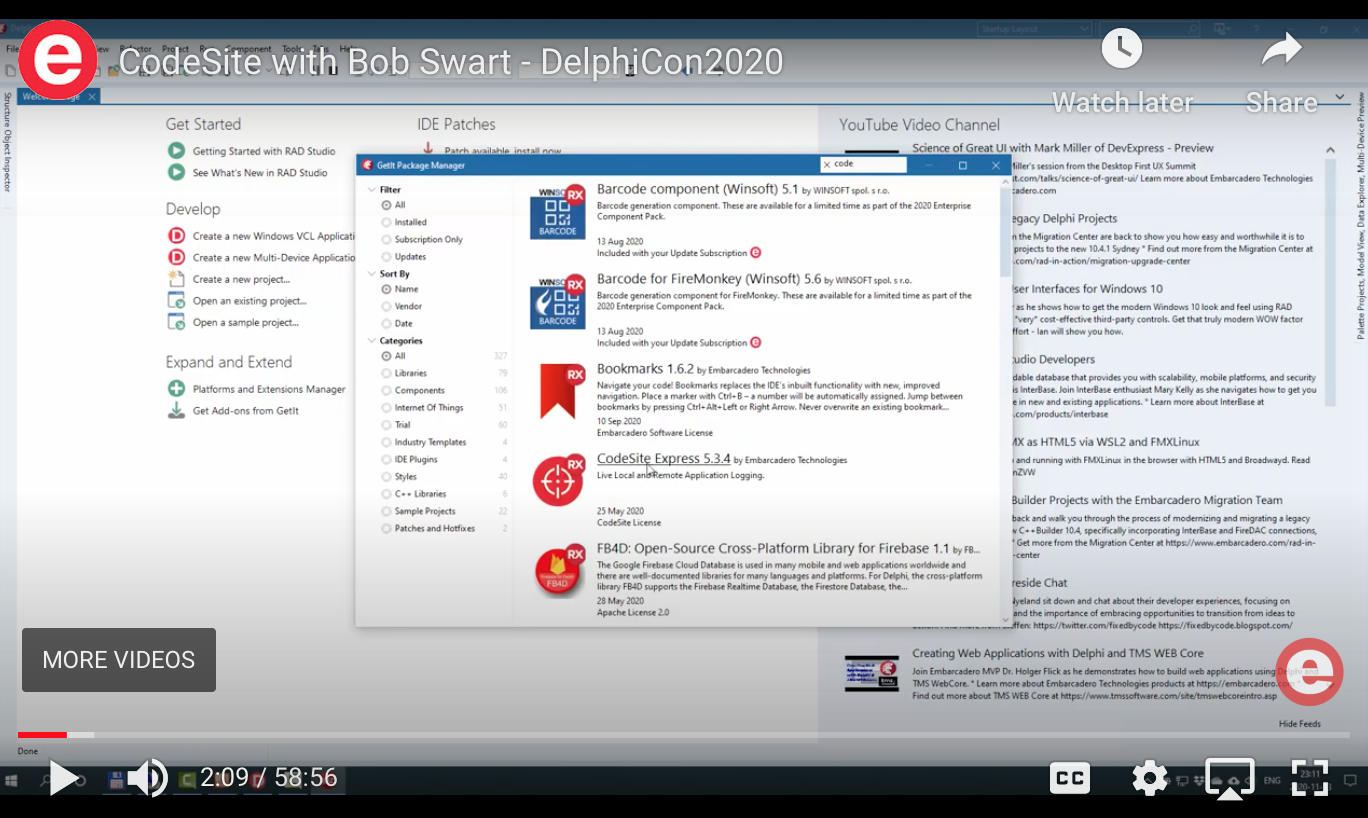Click the Share arrow icon
1368x818 pixels.
tap(1281, 49)
